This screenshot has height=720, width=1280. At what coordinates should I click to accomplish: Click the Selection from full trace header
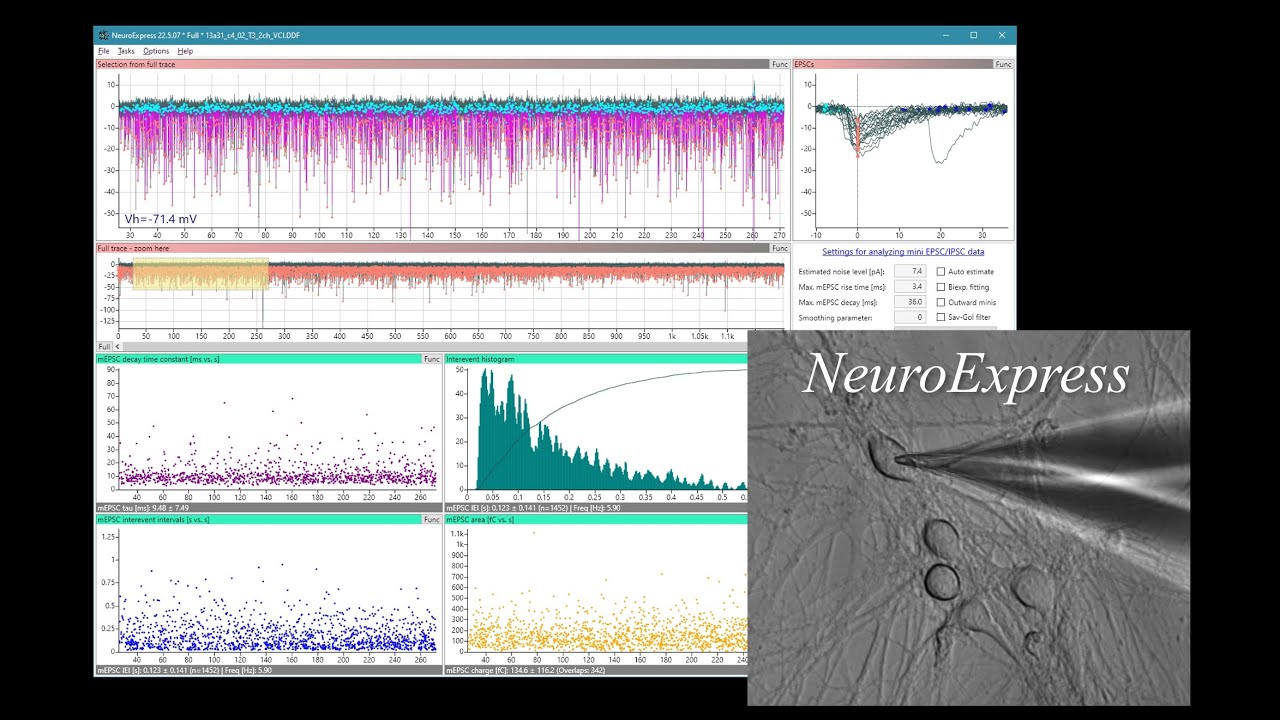pos(432,64)
